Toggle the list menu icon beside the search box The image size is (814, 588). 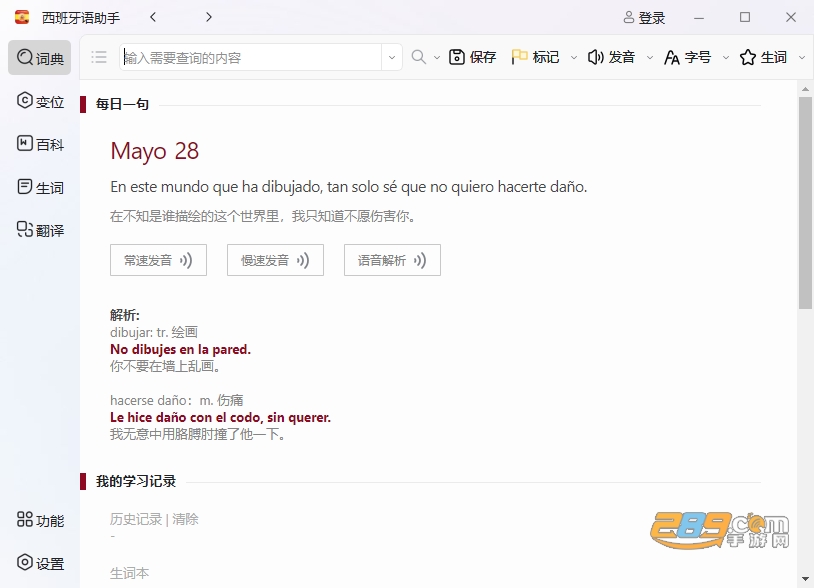point(99,57)
